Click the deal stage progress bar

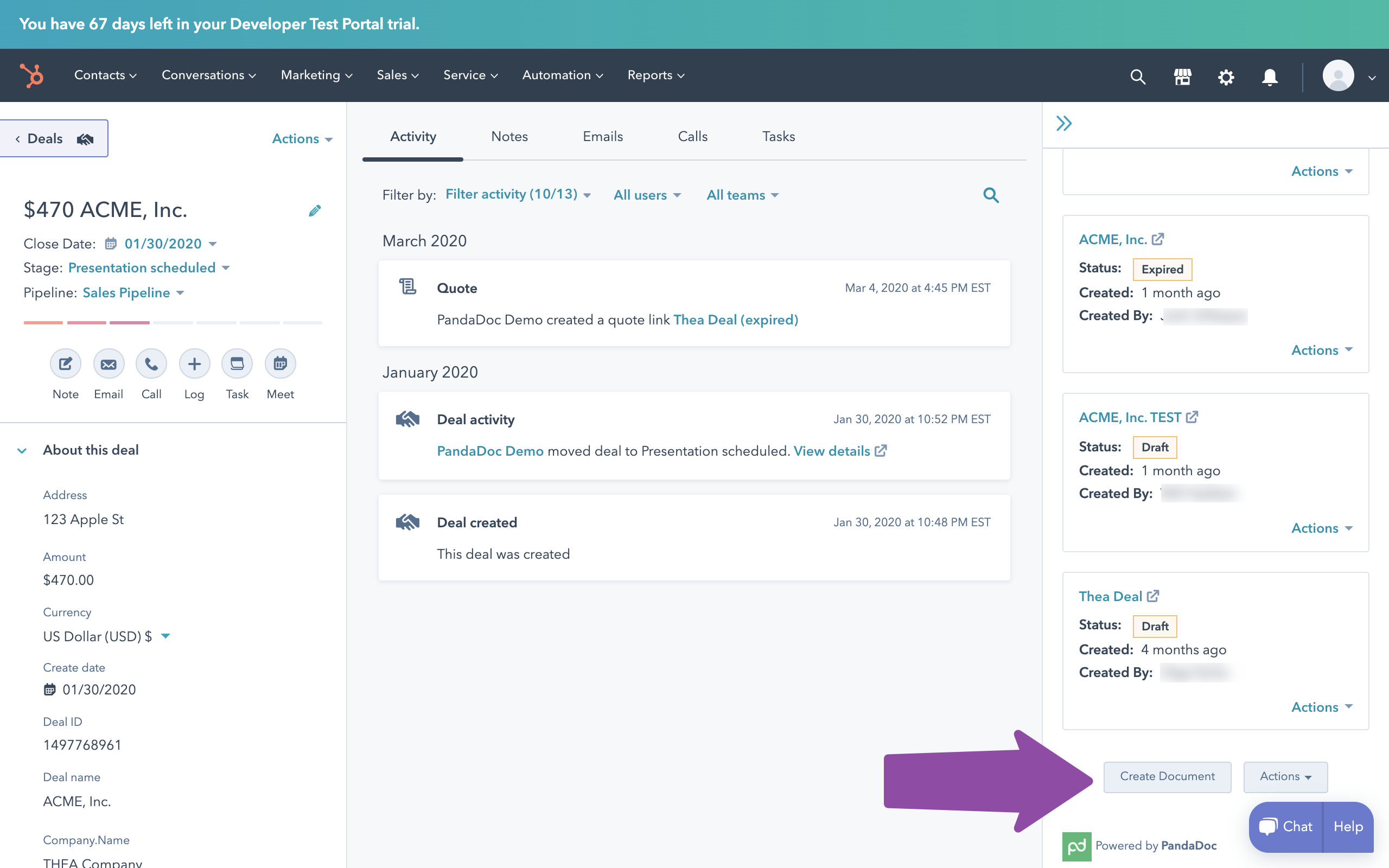tap(173, 323)
